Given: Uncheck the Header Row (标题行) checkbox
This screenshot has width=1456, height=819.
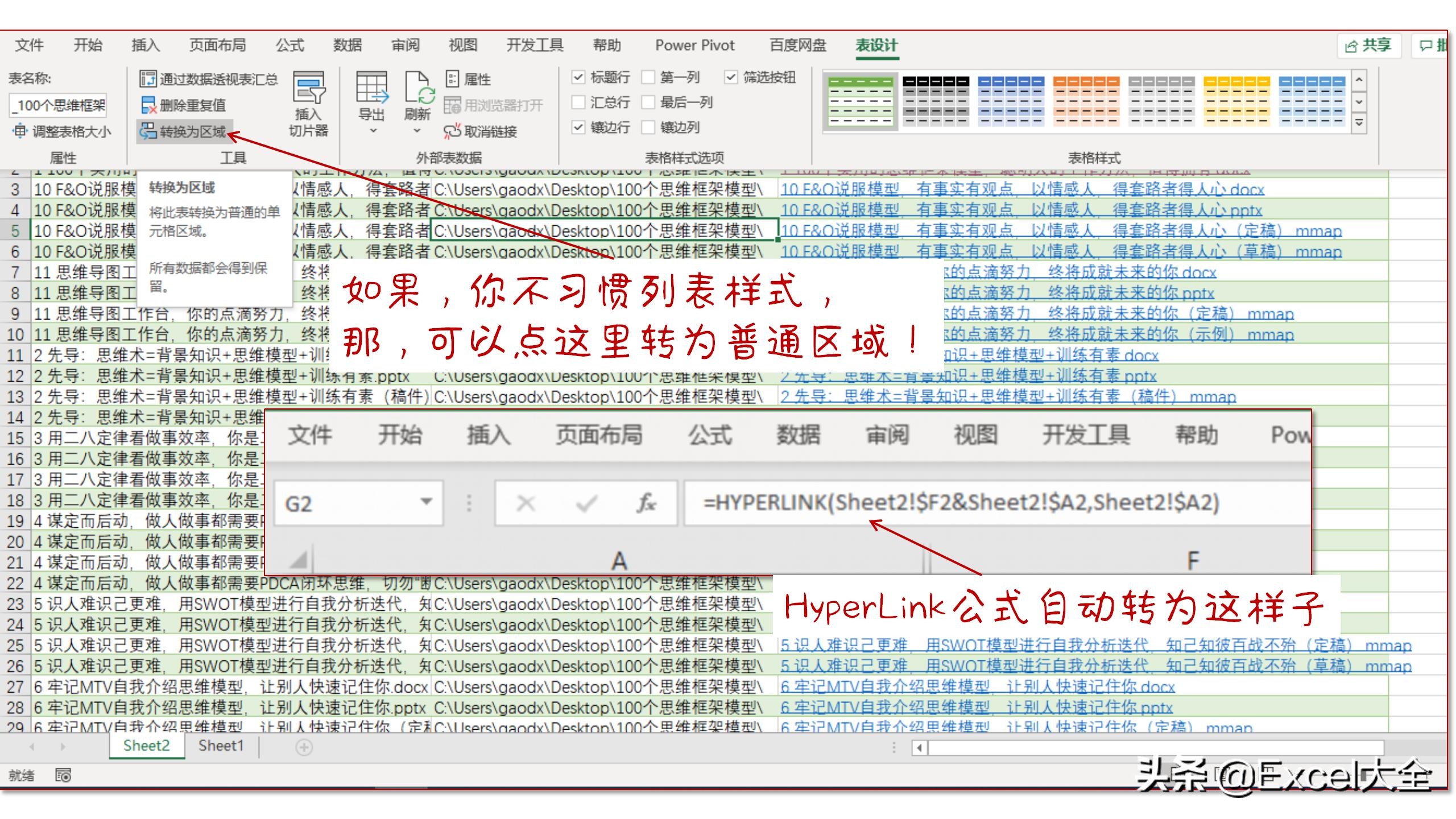Looking at the screenshot, I should click(x=578, y=77).
